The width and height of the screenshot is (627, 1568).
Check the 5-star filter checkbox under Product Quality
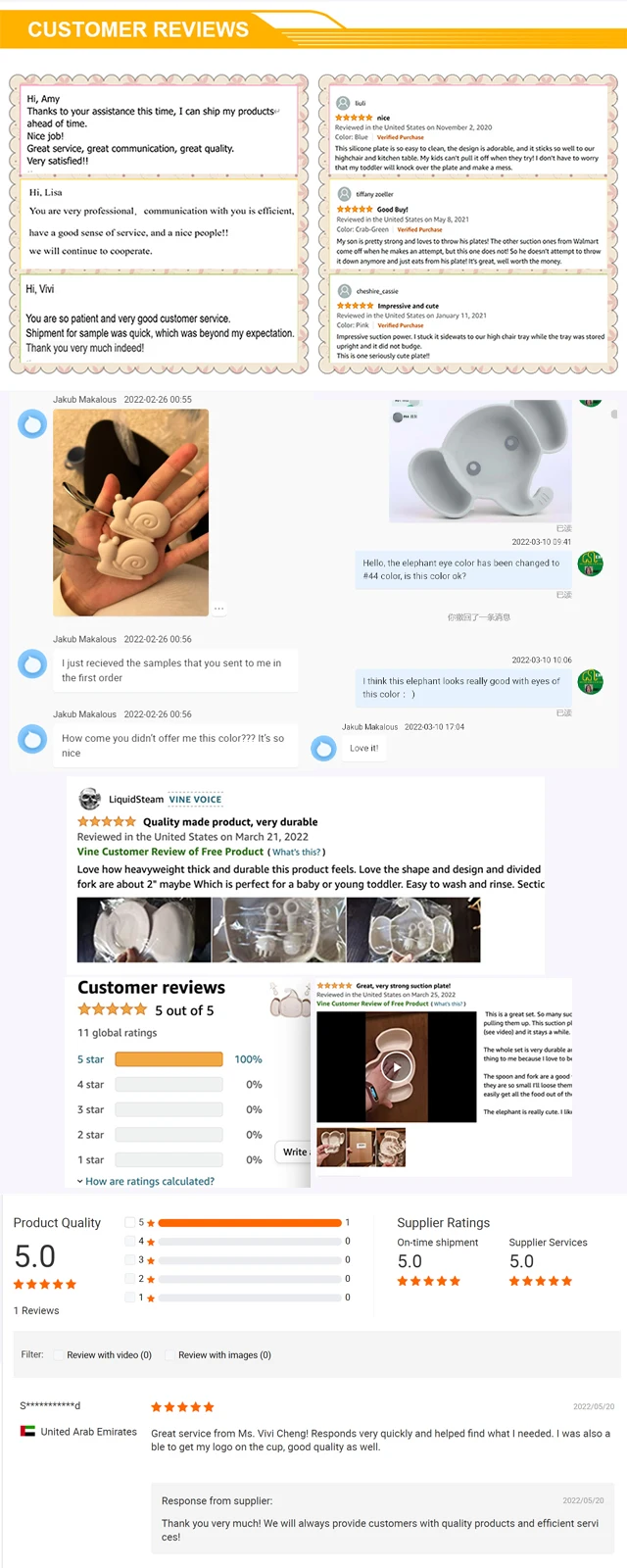(129, 1222)
